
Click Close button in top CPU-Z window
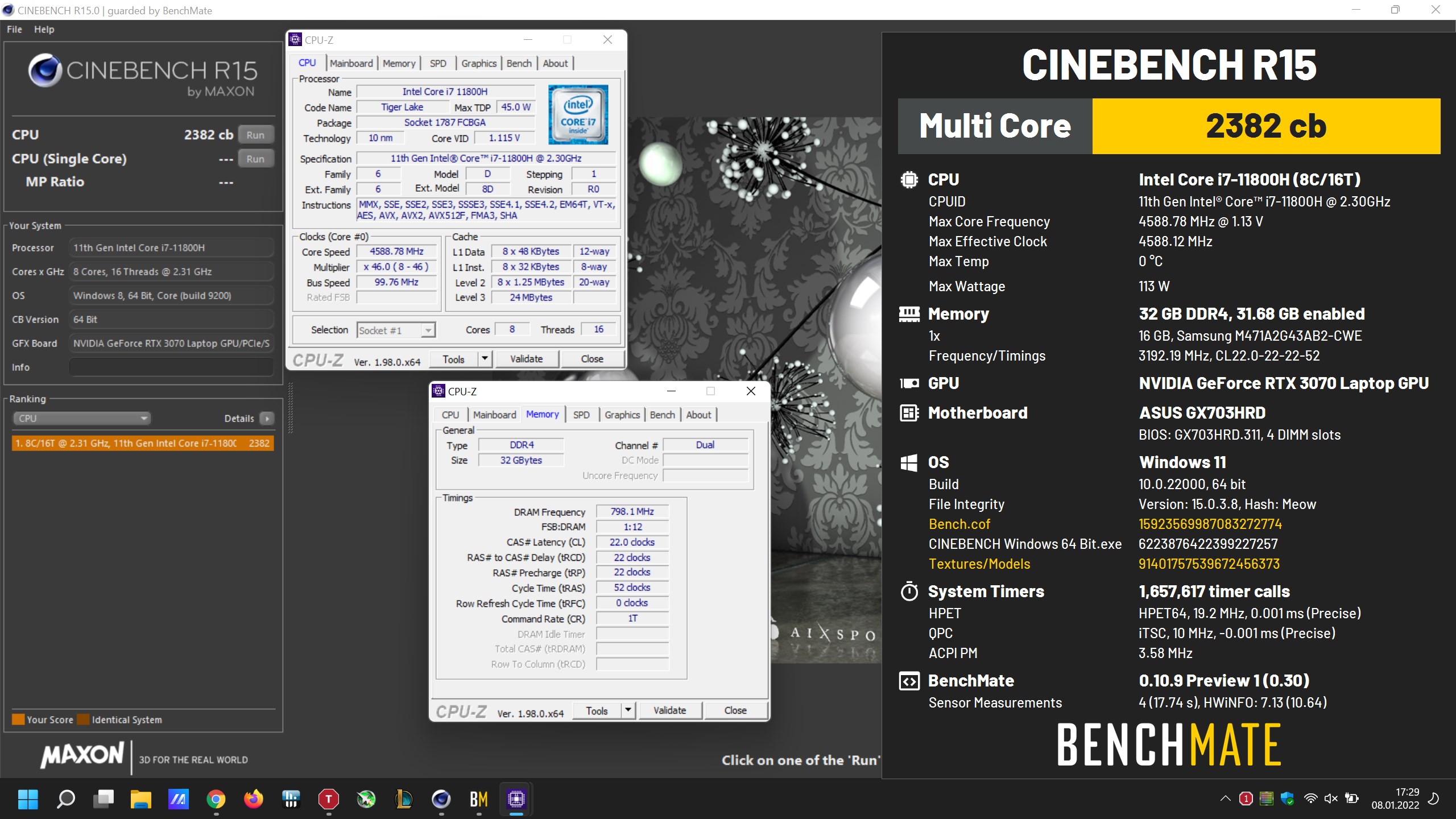592,359
